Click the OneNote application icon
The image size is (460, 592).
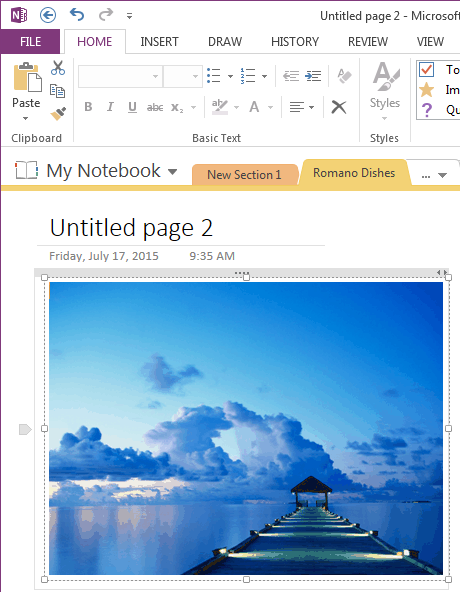pos(19,15)
